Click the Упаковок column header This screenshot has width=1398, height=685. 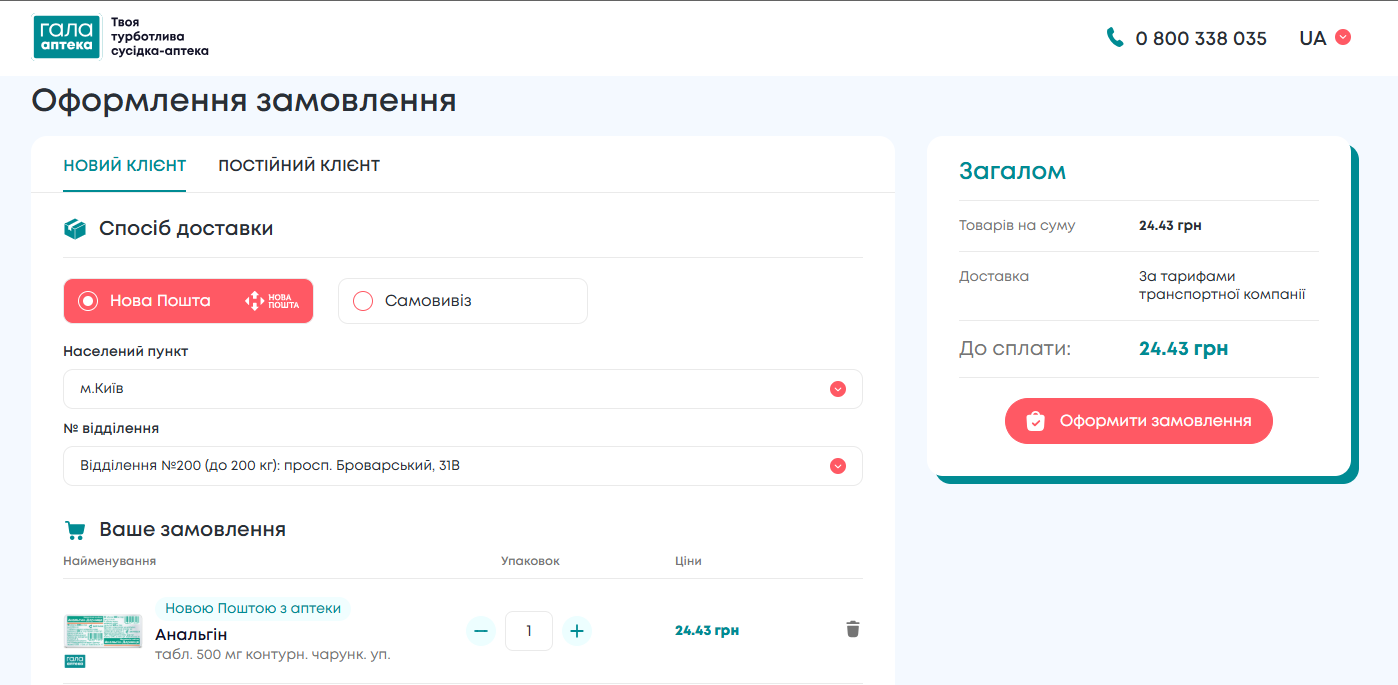tap(530, 561)
